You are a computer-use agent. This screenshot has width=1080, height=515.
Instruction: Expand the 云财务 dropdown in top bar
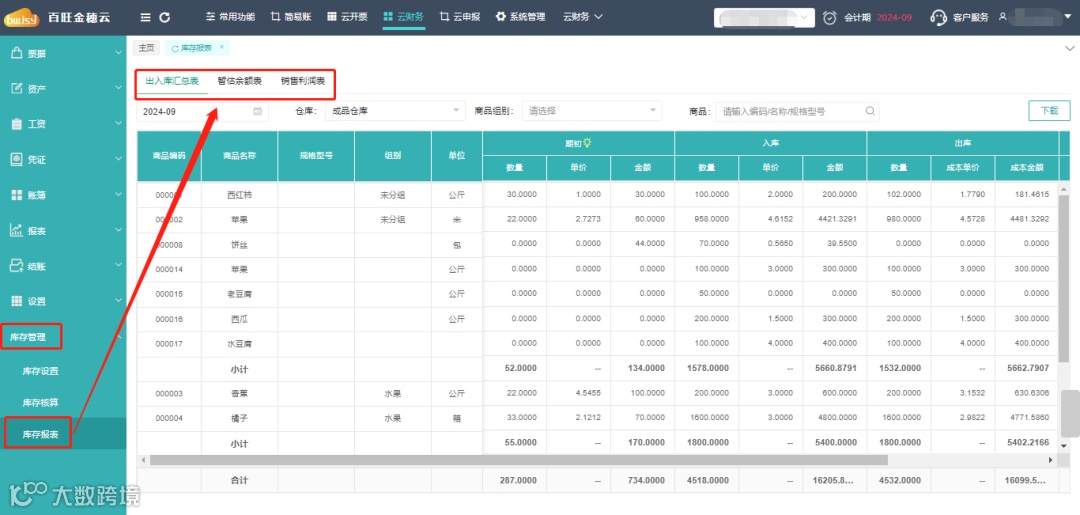point(583,17)
